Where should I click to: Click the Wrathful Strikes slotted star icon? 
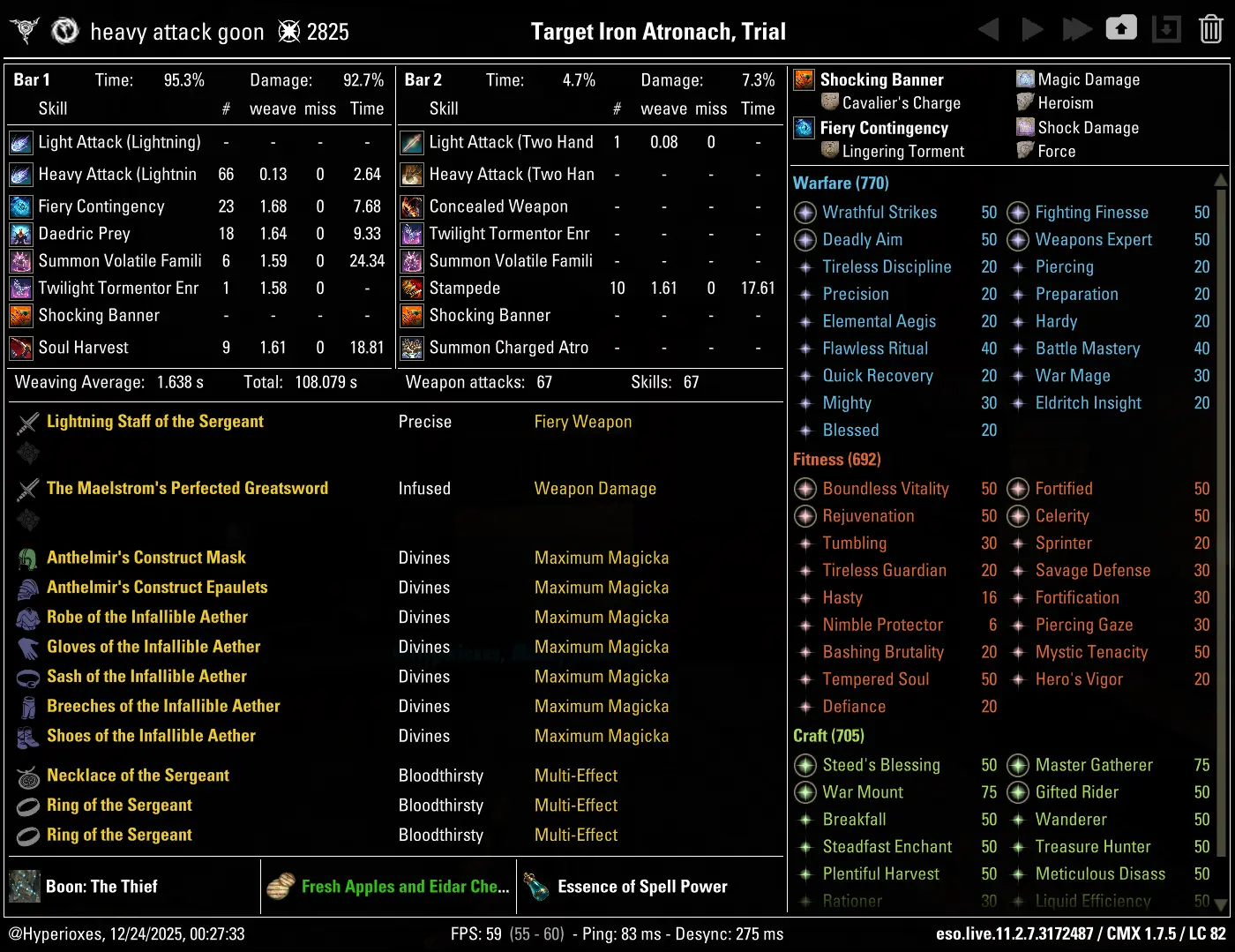click(805, 213)
